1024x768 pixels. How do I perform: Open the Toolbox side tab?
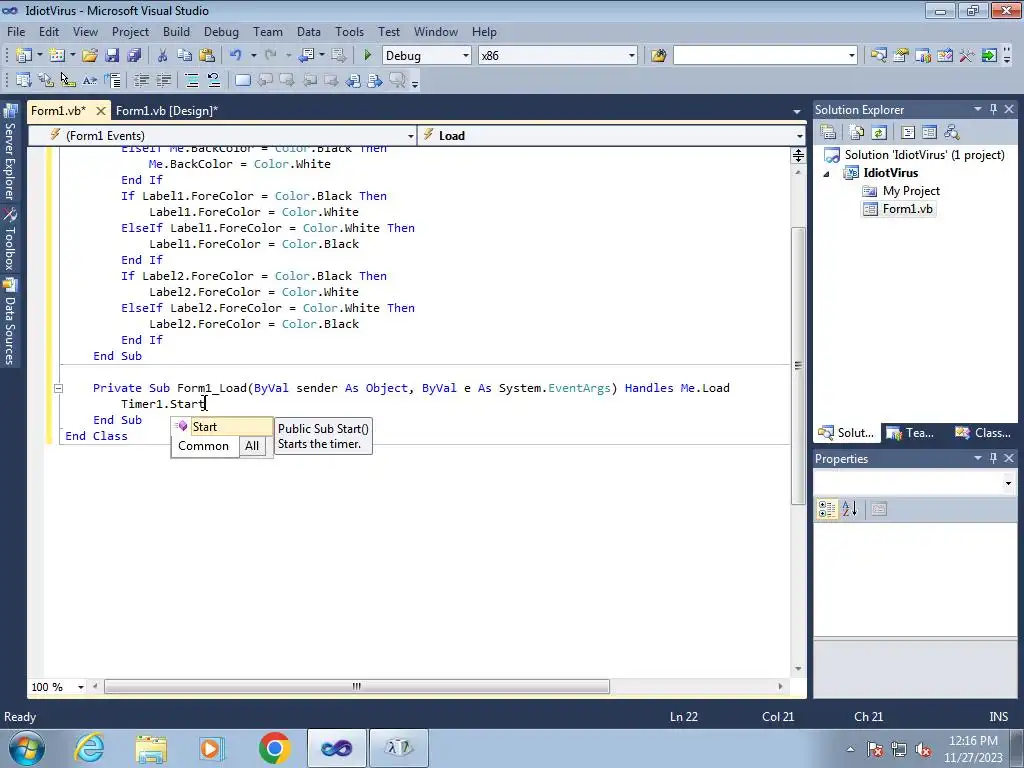[10, 240]
